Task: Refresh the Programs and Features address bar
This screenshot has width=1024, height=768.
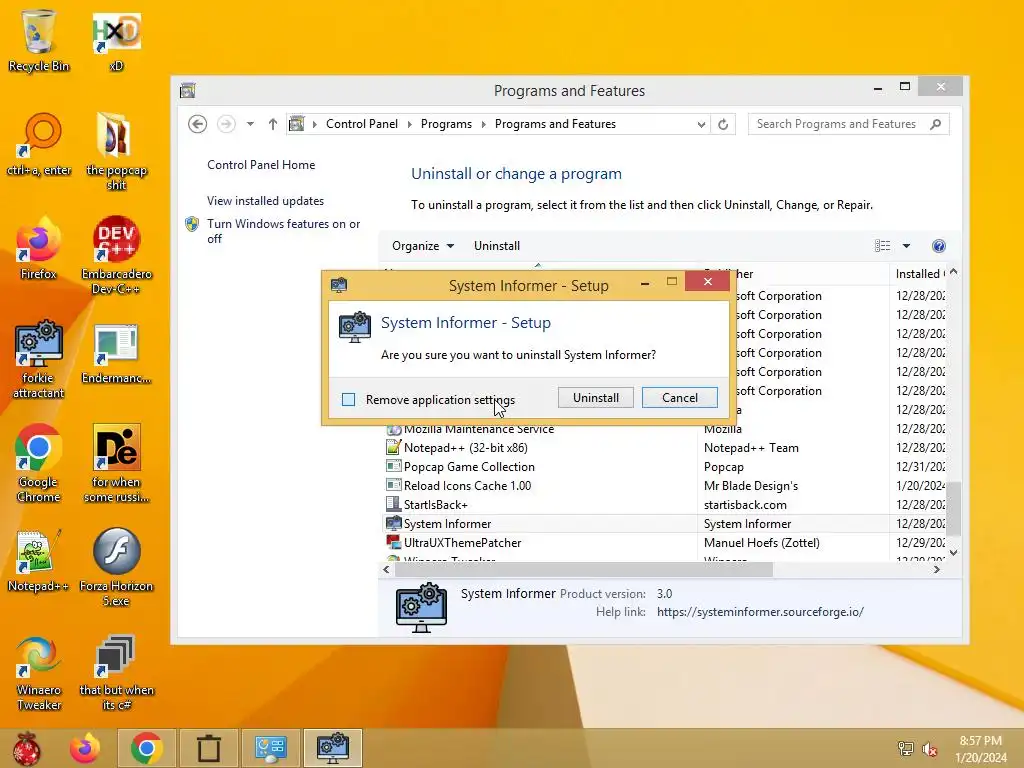Action: [x=723, y=124]
